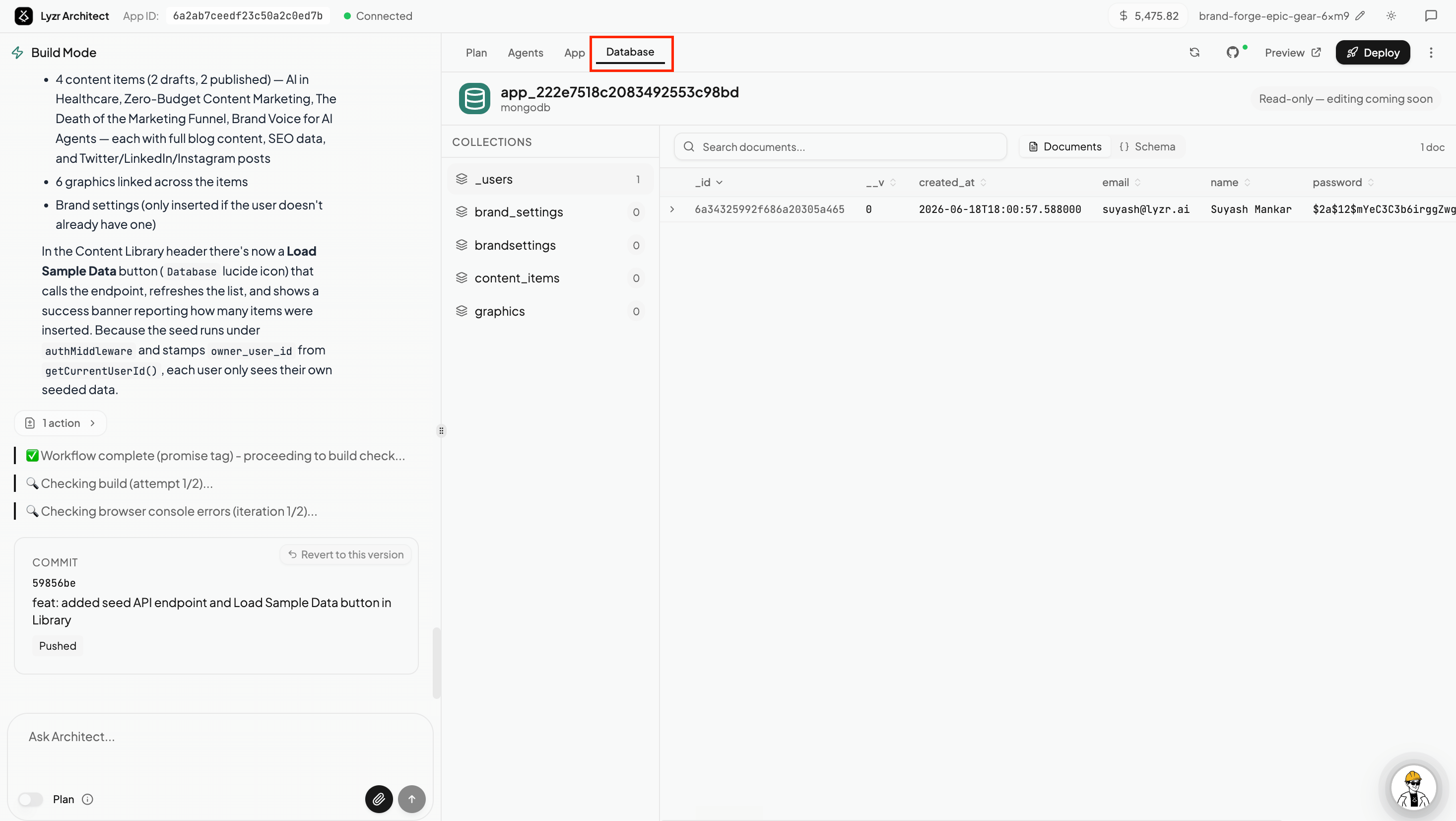Viewport: 1456px width, 821px height.
Task: Click the 1 doc count label
Action: point(1432,147)
